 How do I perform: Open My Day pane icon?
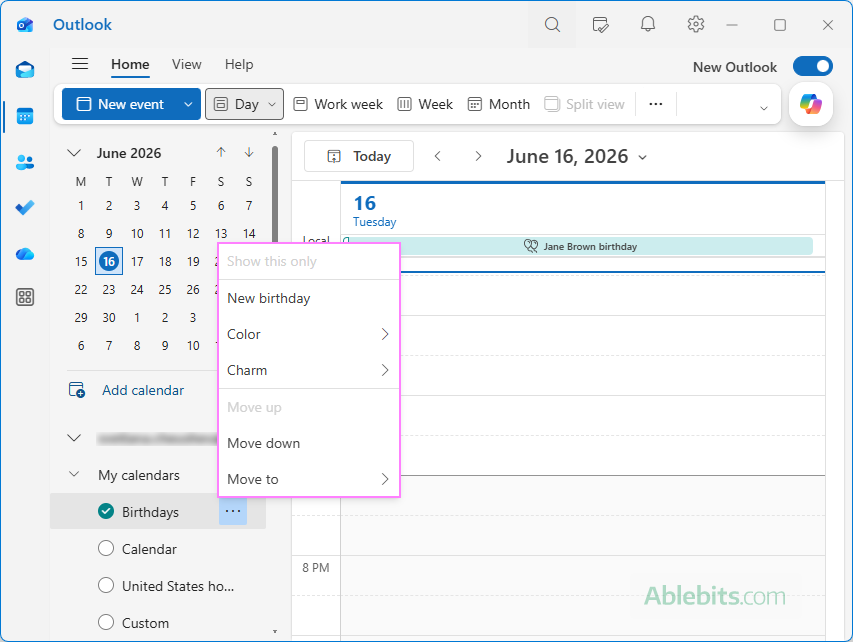pos(600,24)
